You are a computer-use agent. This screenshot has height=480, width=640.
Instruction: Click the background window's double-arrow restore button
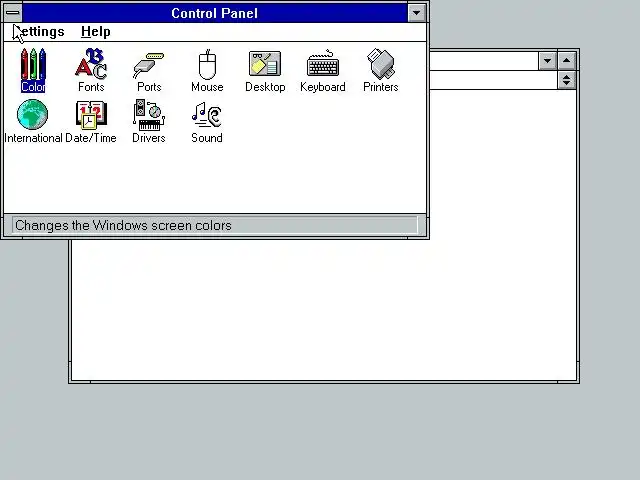pos(567,80)
